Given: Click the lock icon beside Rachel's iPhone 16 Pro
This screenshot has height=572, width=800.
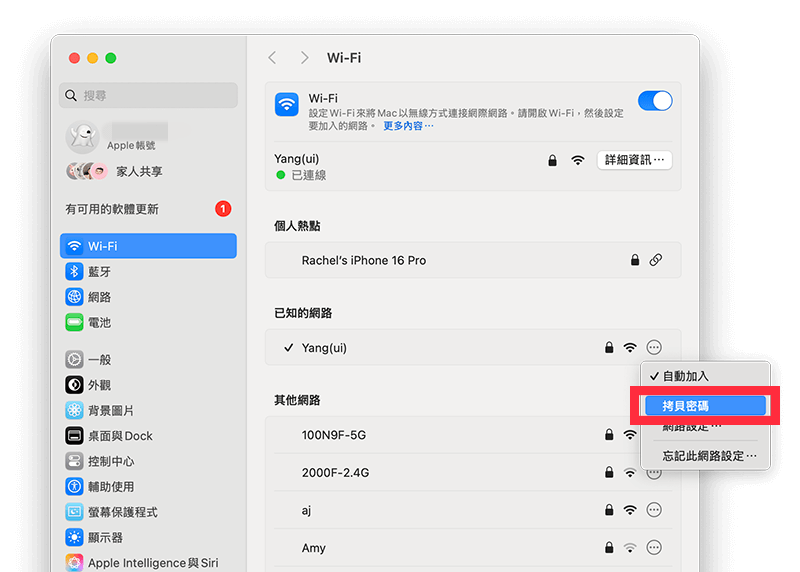Looking at the screenshot, I should (635, 260).
